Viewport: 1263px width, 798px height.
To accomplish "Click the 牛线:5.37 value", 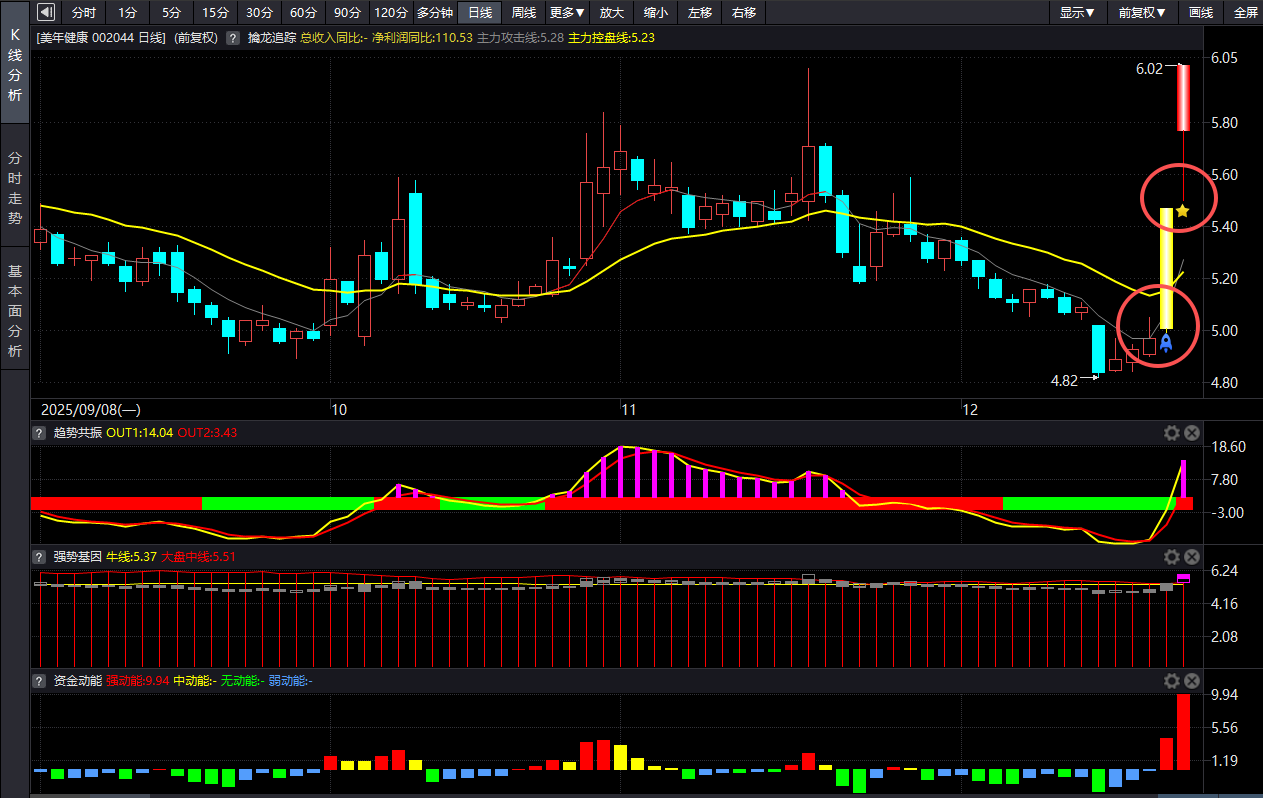I will pyautogui.click(x=132, y=557).
